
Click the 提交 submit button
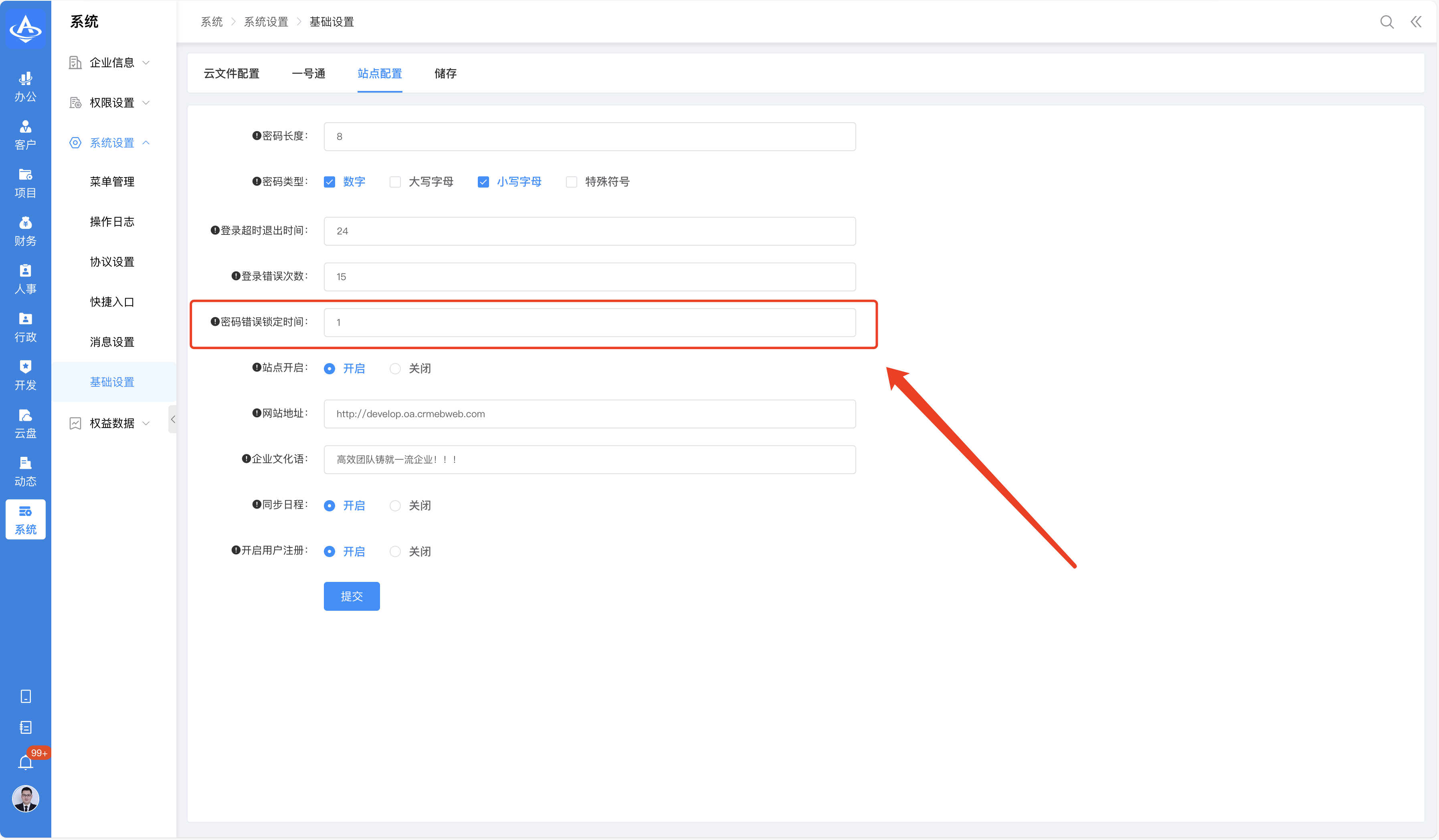tap(351, 596)
